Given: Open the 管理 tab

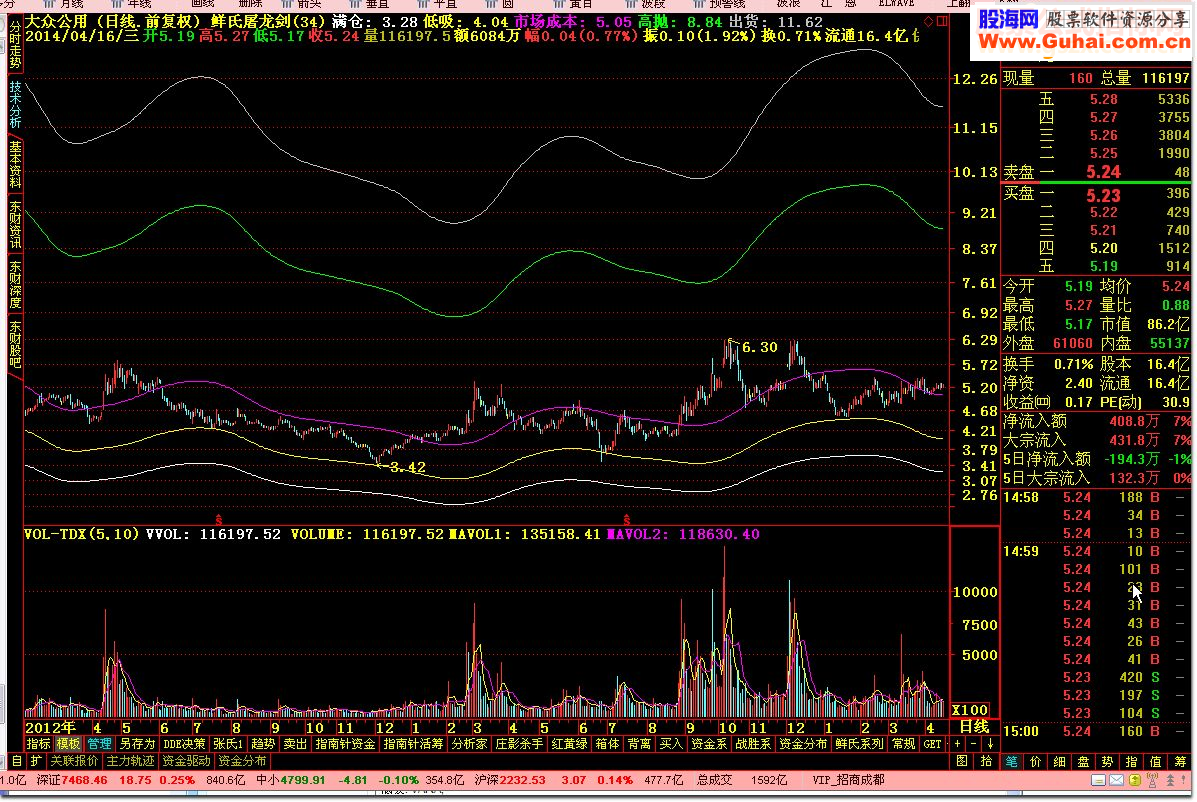Looking at the screenshot, I should click(x=99, y=743).
